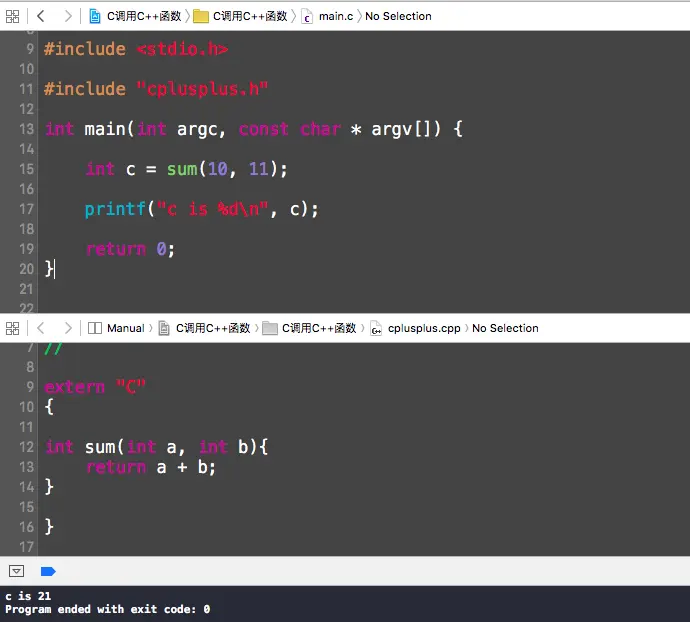This screenshot has height=622, width=690.
Task: Click 'return a + b;' statement
Action: point(151,467)
